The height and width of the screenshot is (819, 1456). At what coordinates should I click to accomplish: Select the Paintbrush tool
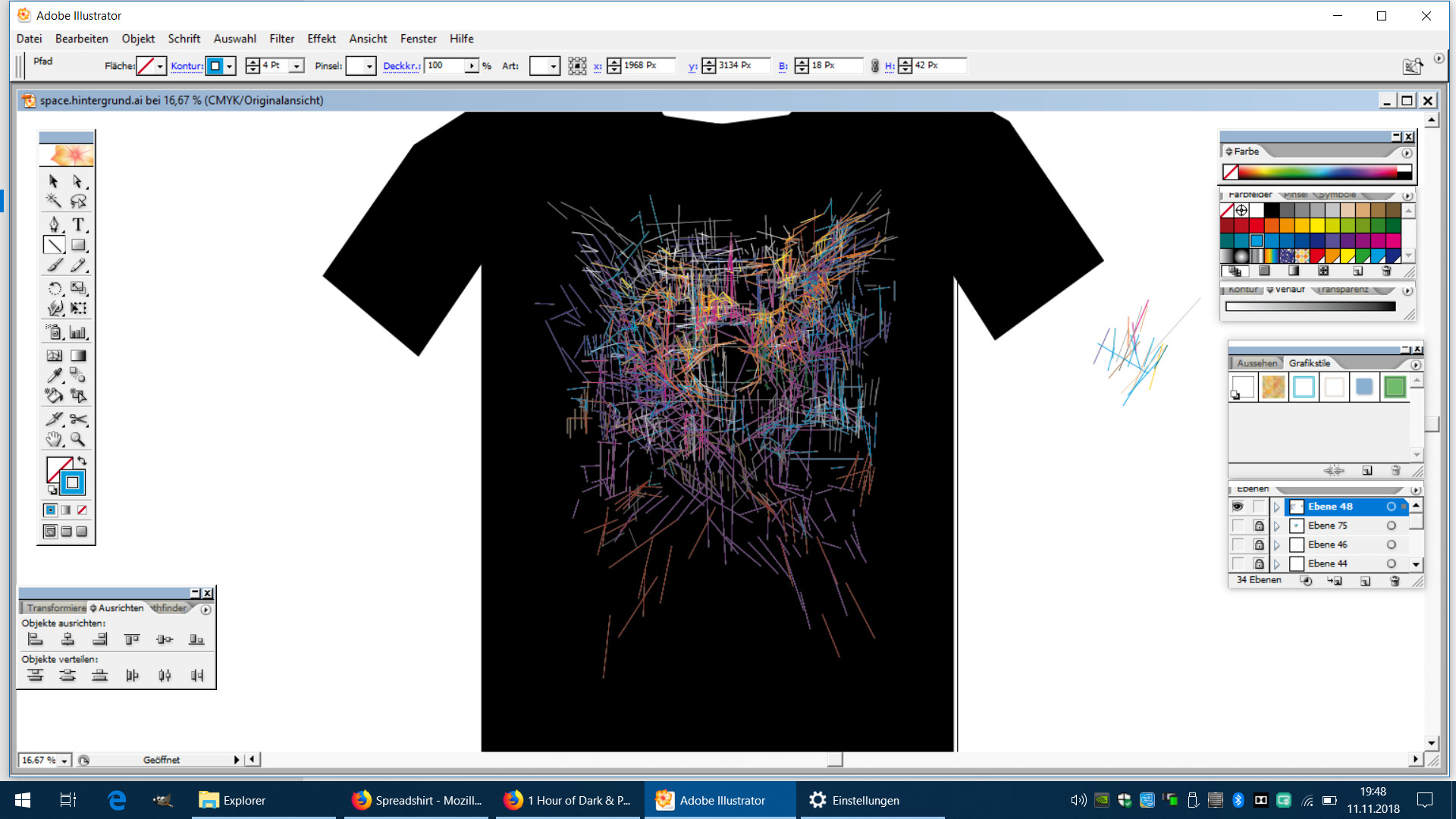[x=54, y=265]
